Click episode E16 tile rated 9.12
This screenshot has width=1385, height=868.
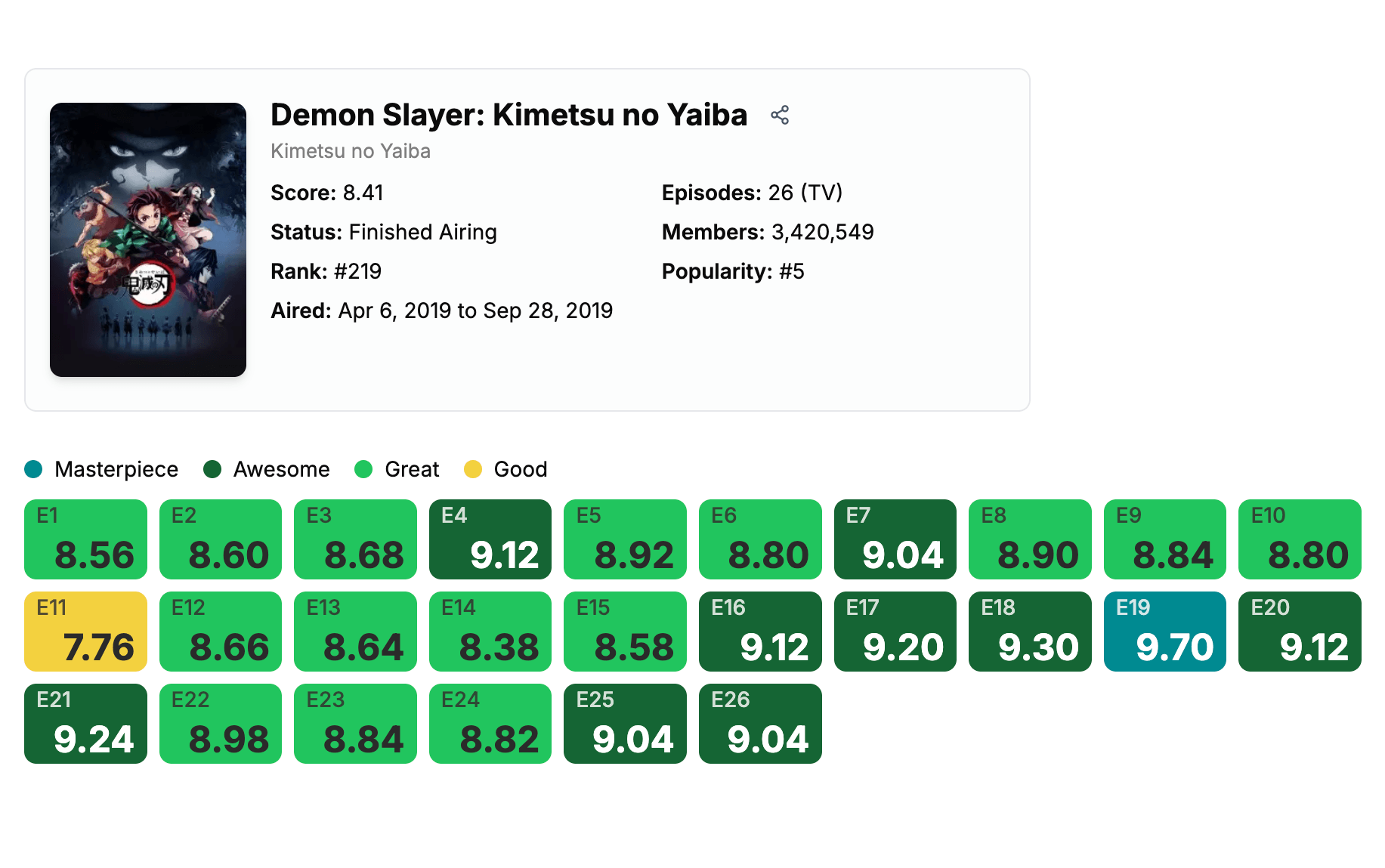pyautogui.click(x=760, y=632)
